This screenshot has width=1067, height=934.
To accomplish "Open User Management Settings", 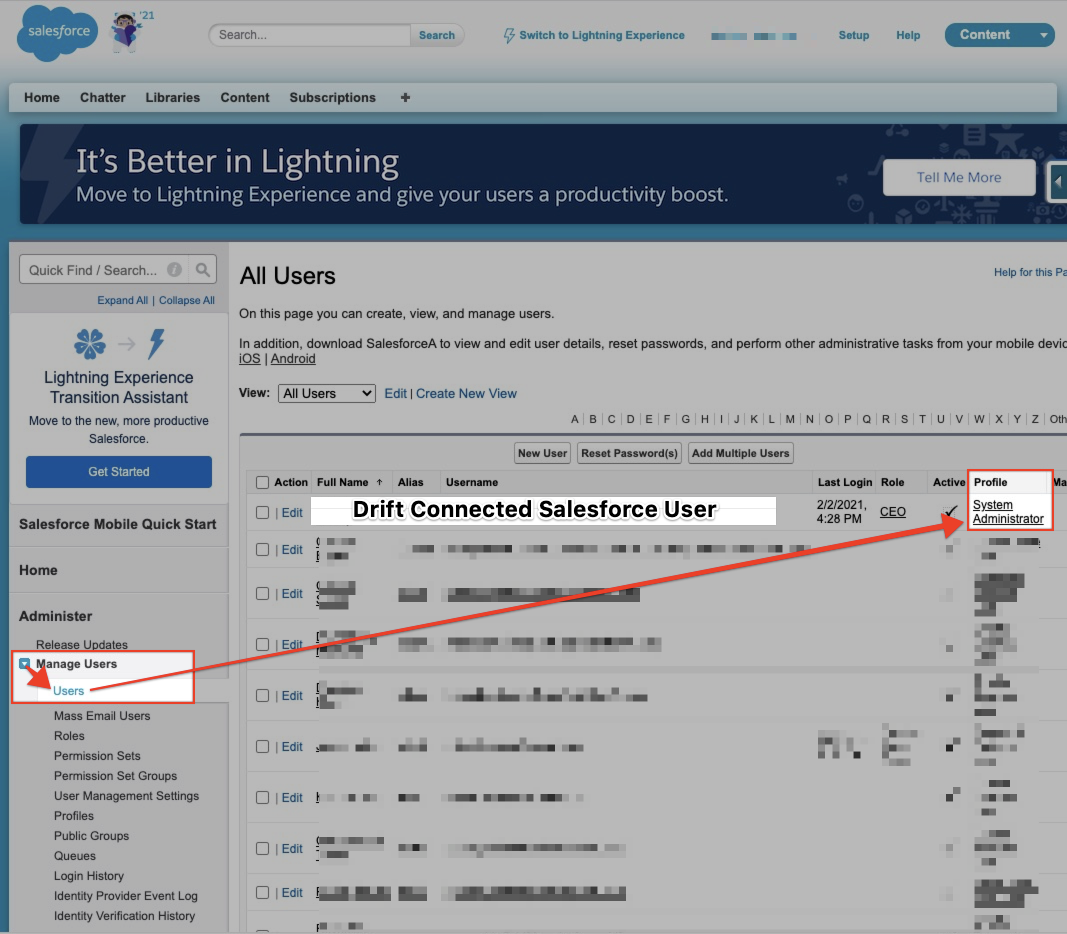I will [127, 795].
